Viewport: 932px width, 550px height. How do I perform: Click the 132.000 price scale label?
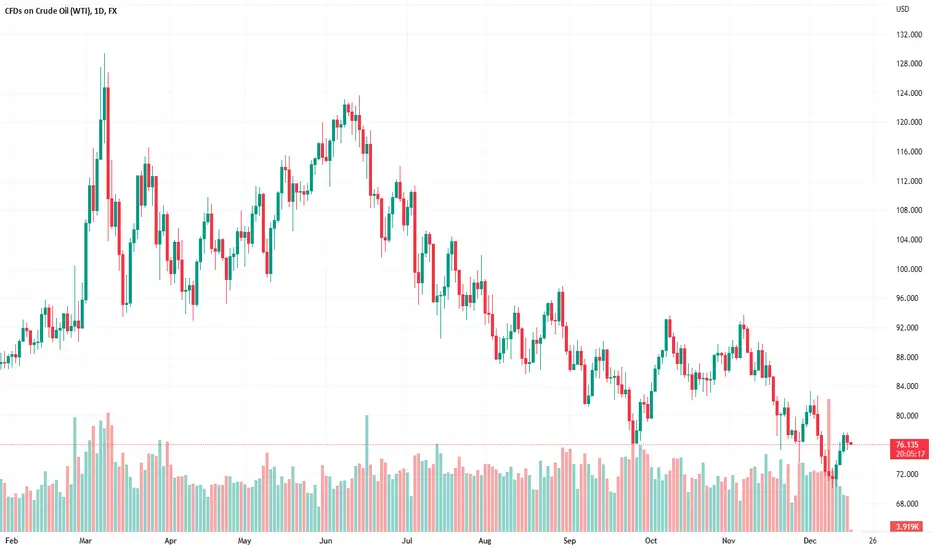[x=909, y=34]
